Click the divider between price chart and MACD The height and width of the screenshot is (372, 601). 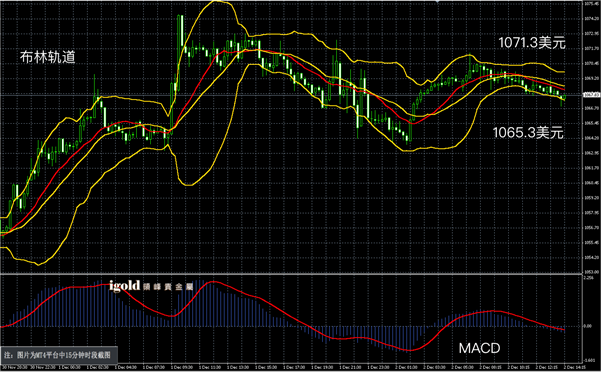point(291,274)
